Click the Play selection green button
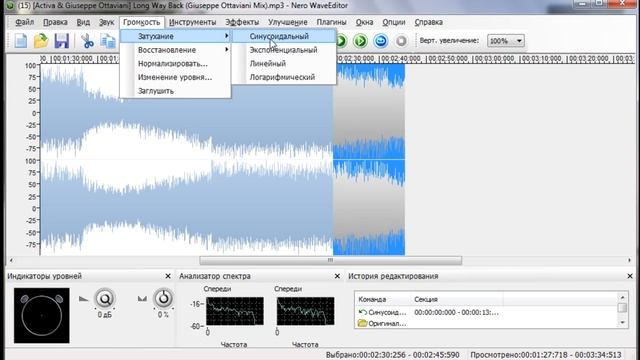The width and height of the screenshot is (640, 360). pyautogui.click(x=360, y=41)
